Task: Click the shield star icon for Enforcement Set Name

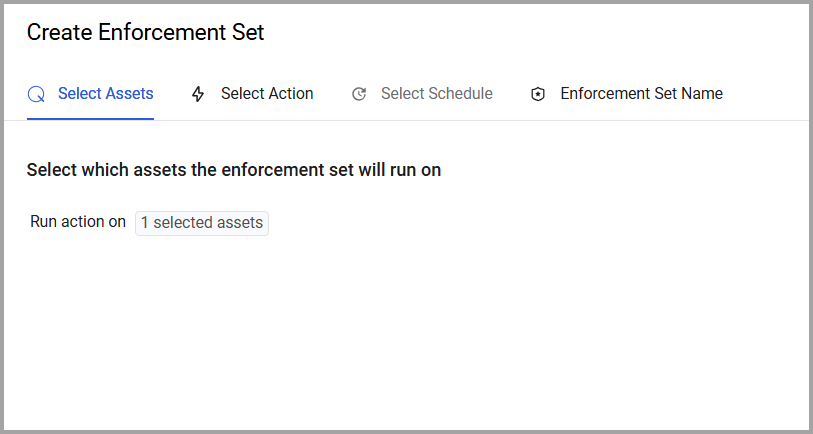Action: click(538, 94)
